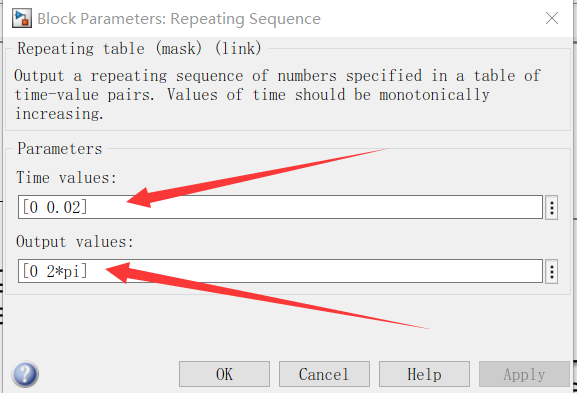Click the "Output values:" label
This screenshot has width=577, height=393.
coord(75,242)
